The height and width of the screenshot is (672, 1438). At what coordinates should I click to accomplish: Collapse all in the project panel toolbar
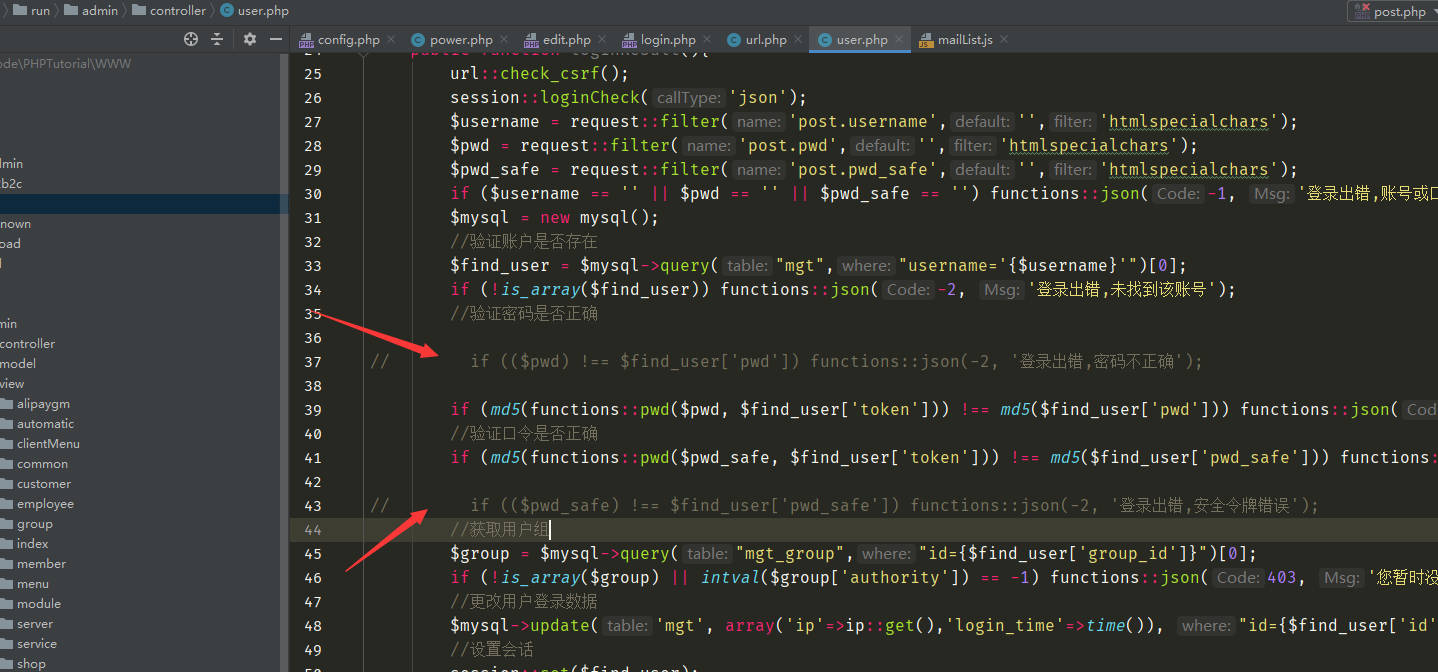(217, 39)
